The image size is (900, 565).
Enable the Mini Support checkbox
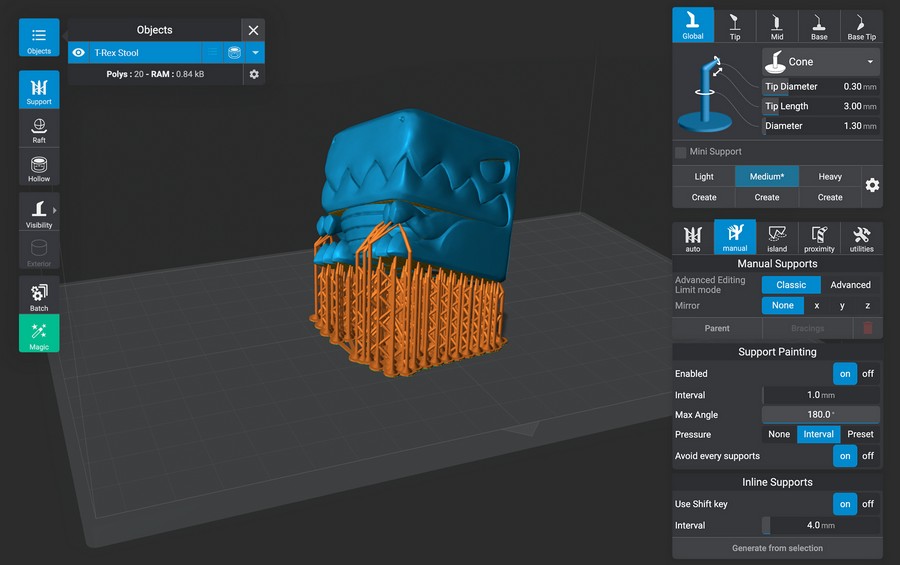coord(681,152)
